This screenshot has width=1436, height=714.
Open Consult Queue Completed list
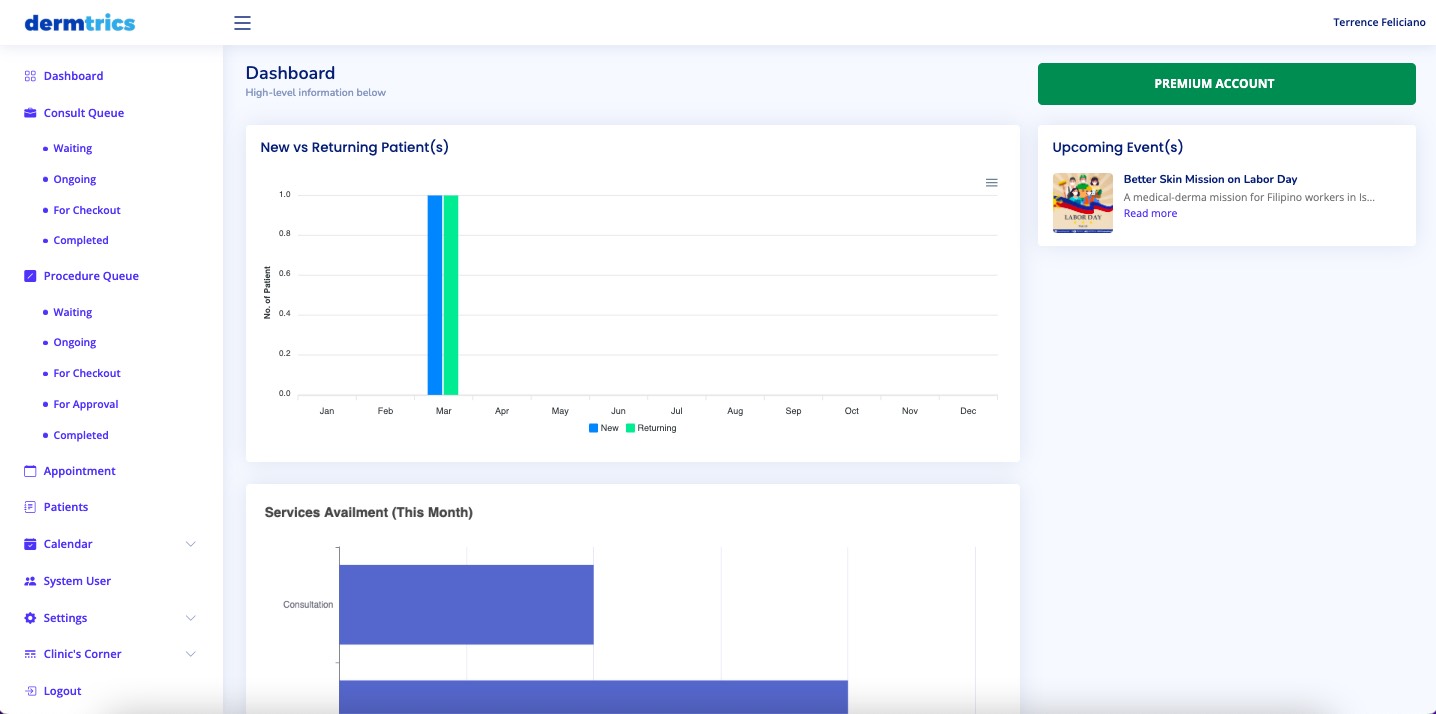[80, 240]
